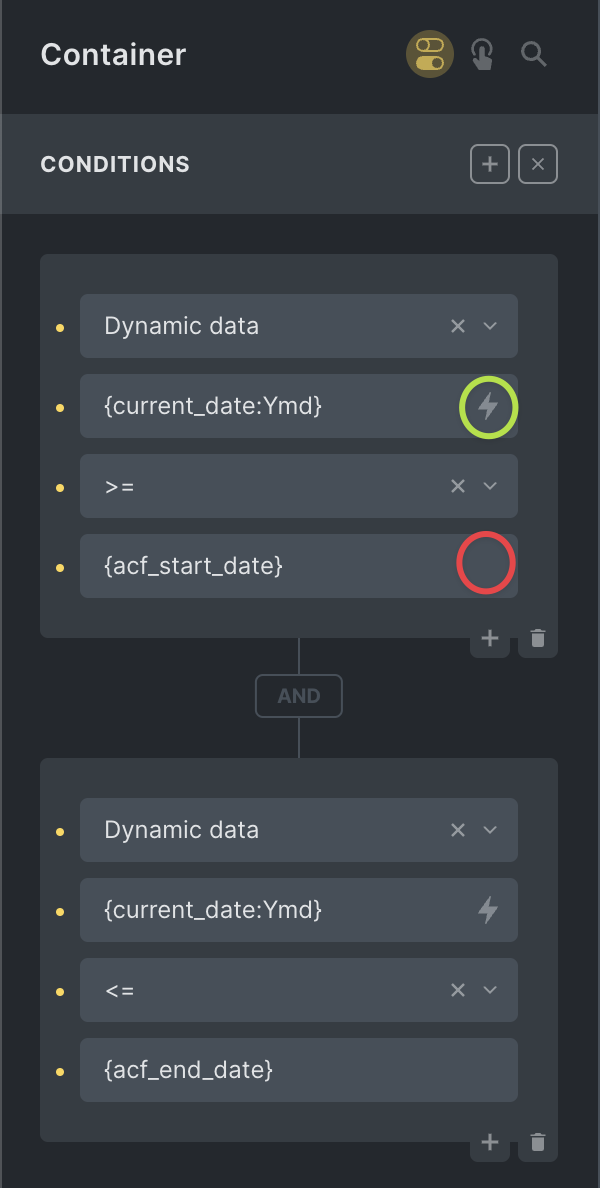This screenshot has width=600, height=1188.
Task: Delete the first condition group
Action: 538,639
